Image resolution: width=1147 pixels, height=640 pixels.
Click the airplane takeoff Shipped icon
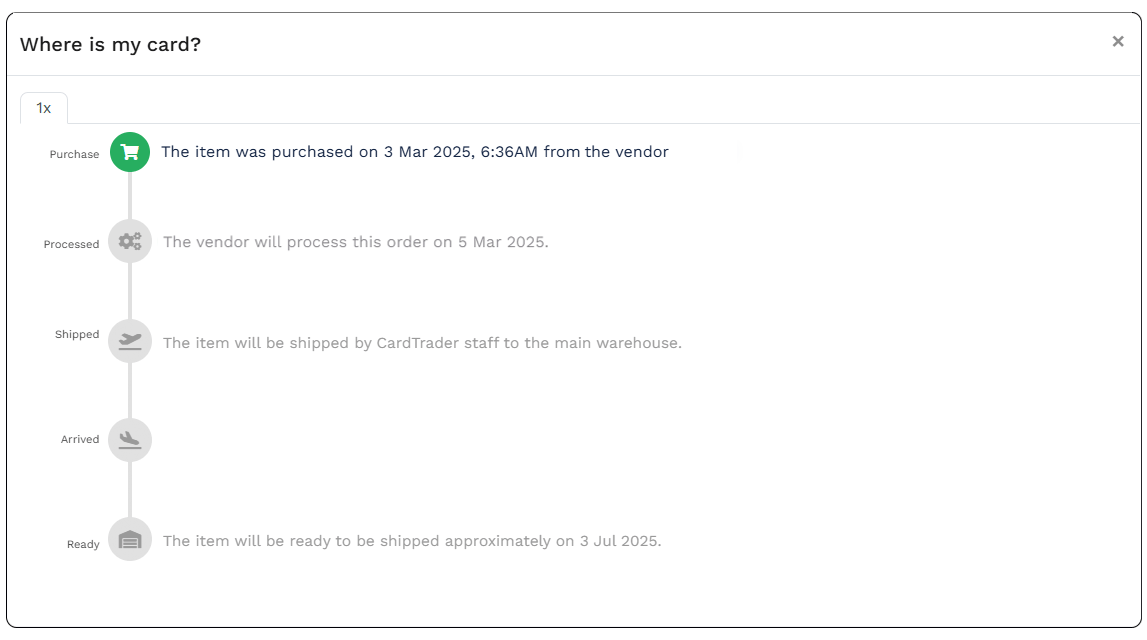tap(130, 341)
